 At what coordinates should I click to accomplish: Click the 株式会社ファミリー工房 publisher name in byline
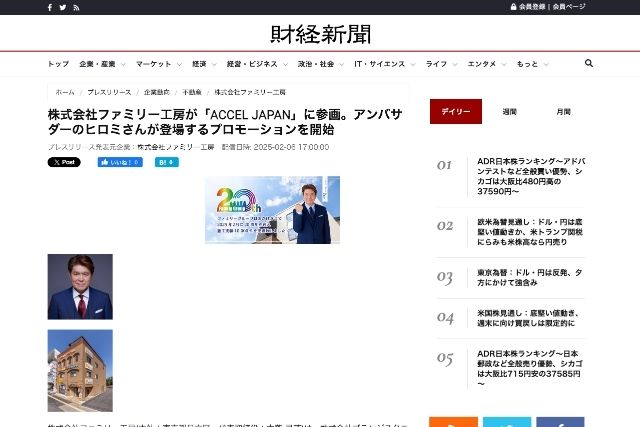[x=176, y=147]
